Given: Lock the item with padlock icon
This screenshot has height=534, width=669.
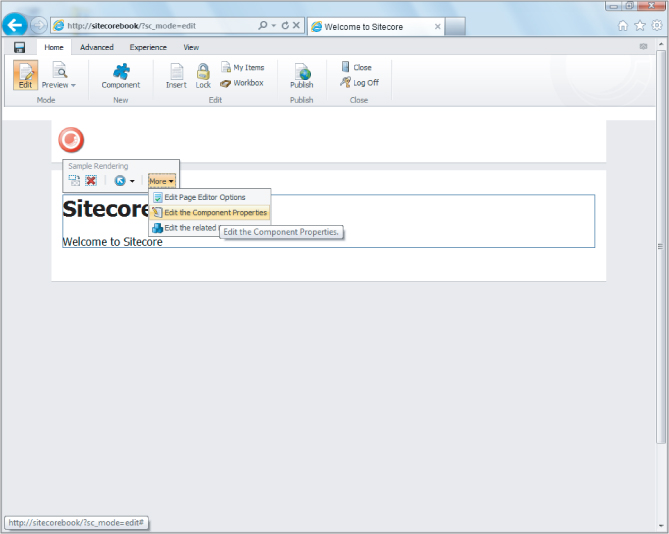Looking at the screenshot, I should pos(203,75).
